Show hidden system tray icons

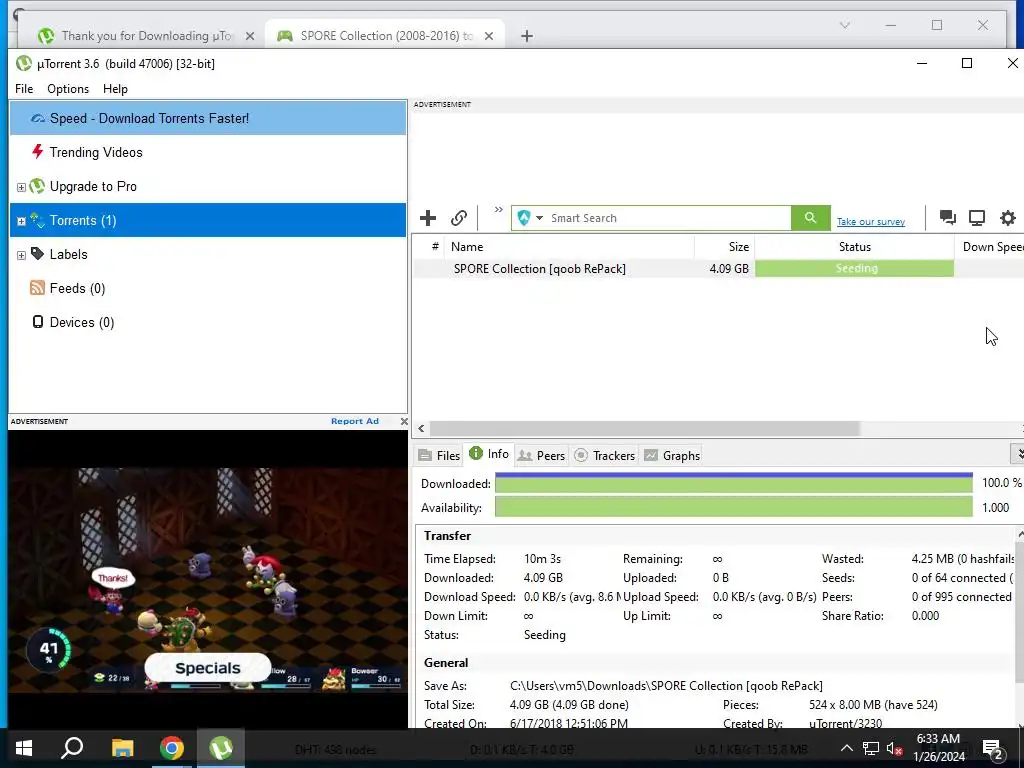click(846, 748)
